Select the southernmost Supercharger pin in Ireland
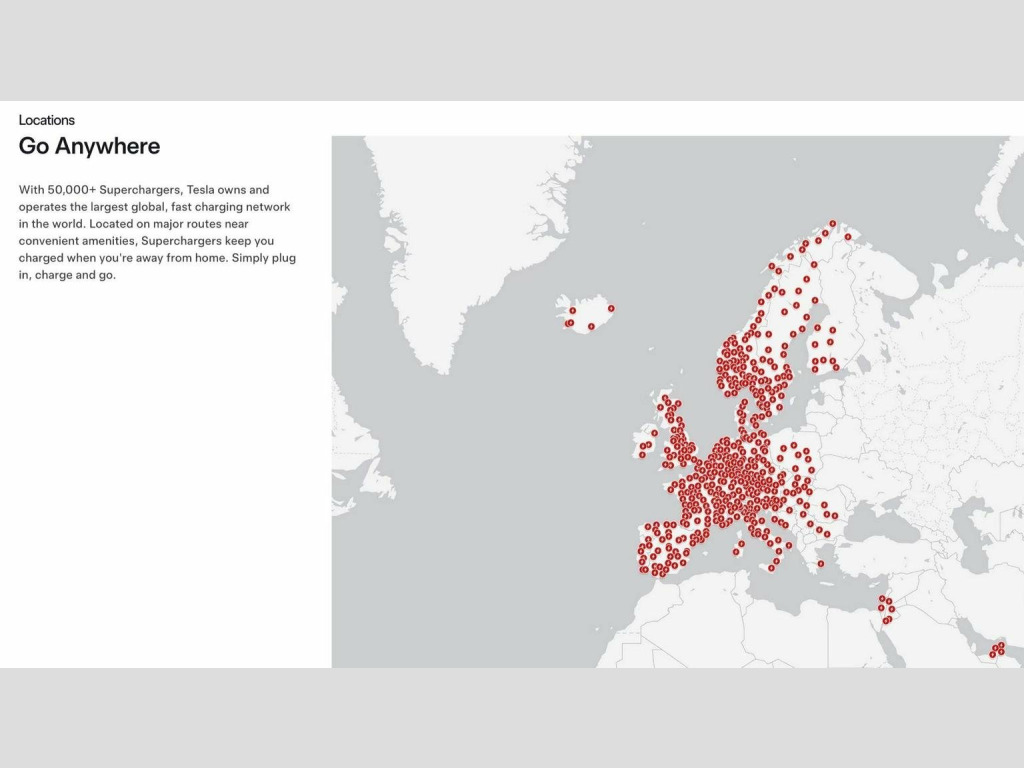 [x=642, y=455]
